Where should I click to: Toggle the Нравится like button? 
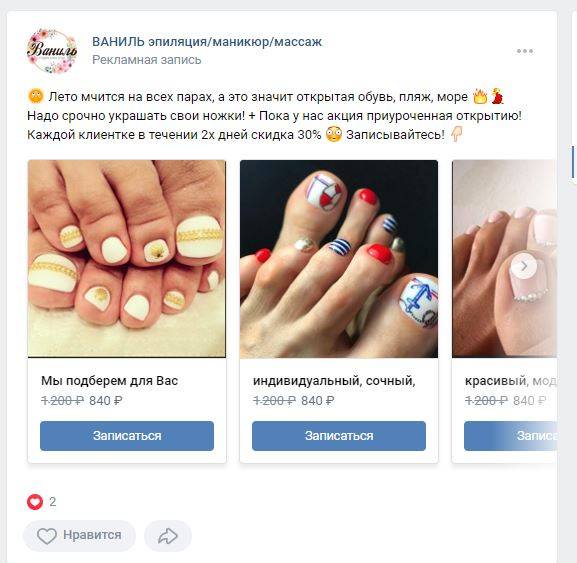[79, 536]
